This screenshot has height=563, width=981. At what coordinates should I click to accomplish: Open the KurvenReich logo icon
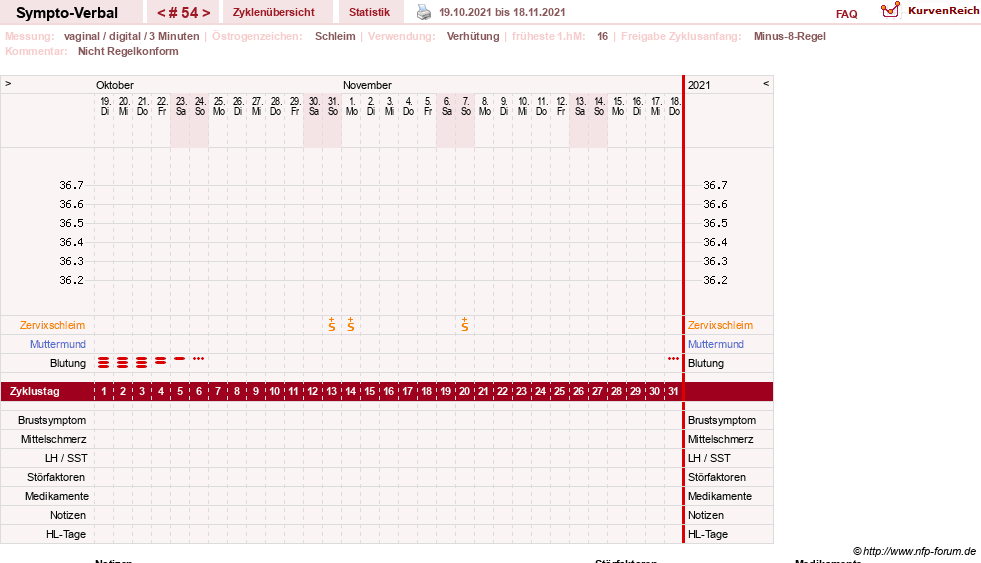pos(890,10)
